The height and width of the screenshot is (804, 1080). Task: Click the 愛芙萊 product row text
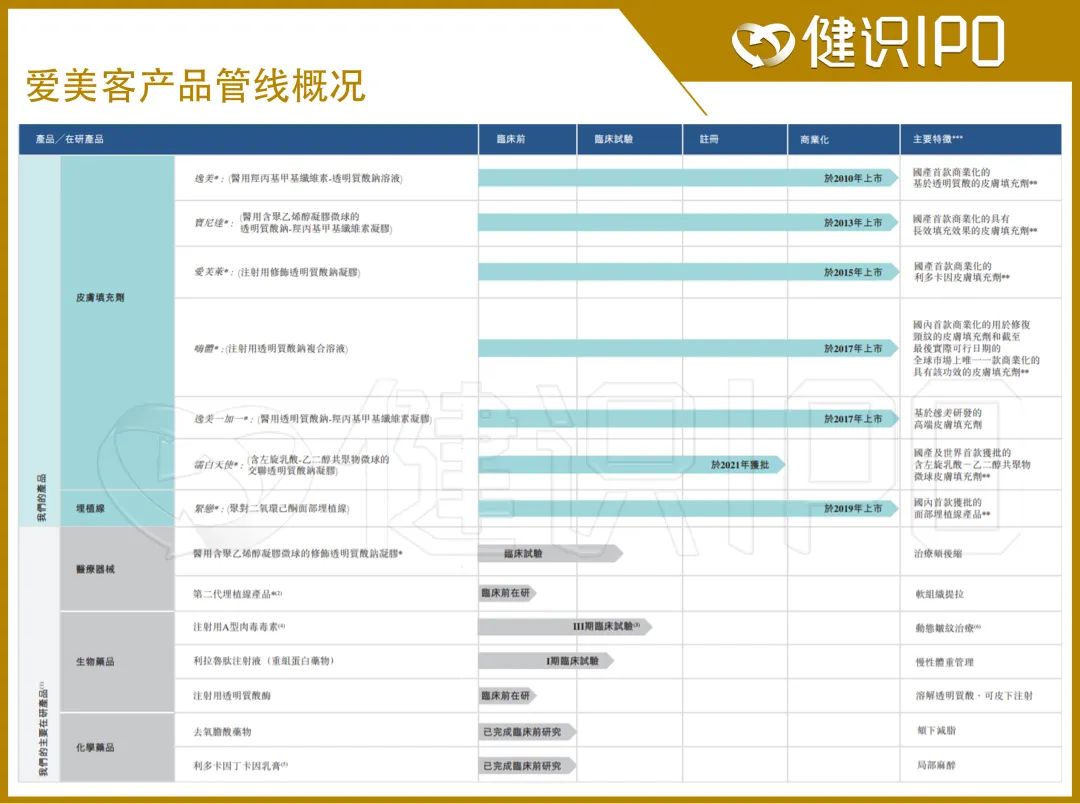pyautogui.click(x=277, y=272)
